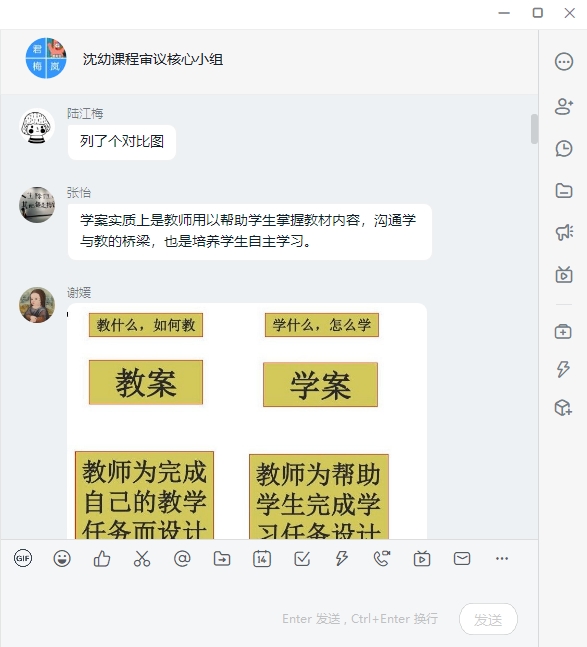Open the mail envelope icon
Viewport: 587px width, 647px height.
click(x=462, y=559)
